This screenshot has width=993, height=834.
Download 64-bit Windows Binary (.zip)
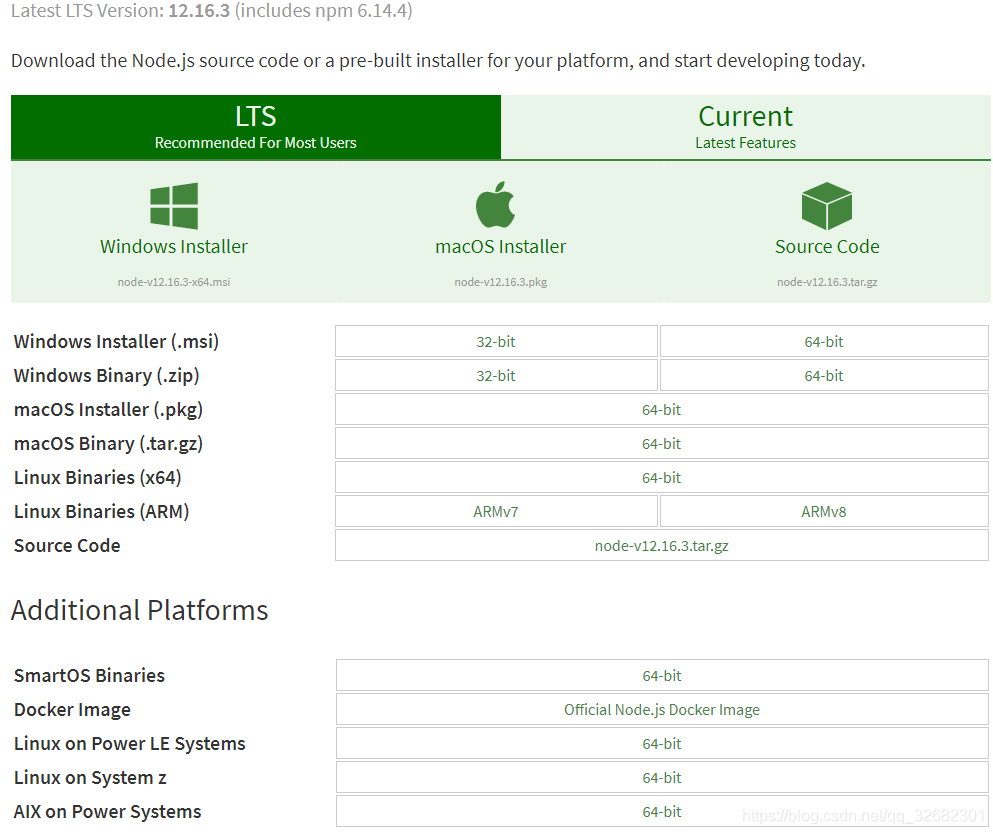click(x=824, y=376)
